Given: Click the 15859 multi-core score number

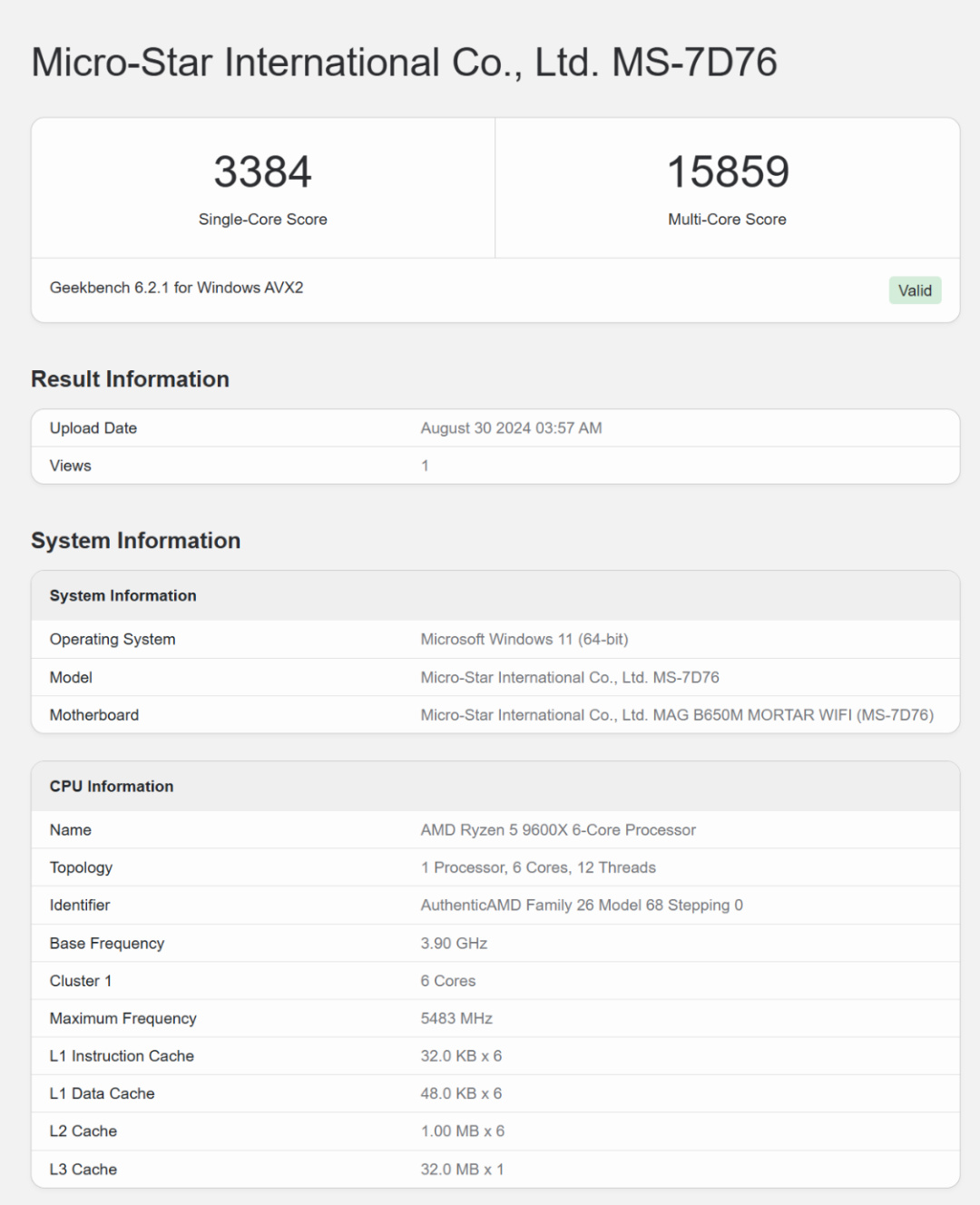Looking at the screenshot, I should tap(728, 171).
